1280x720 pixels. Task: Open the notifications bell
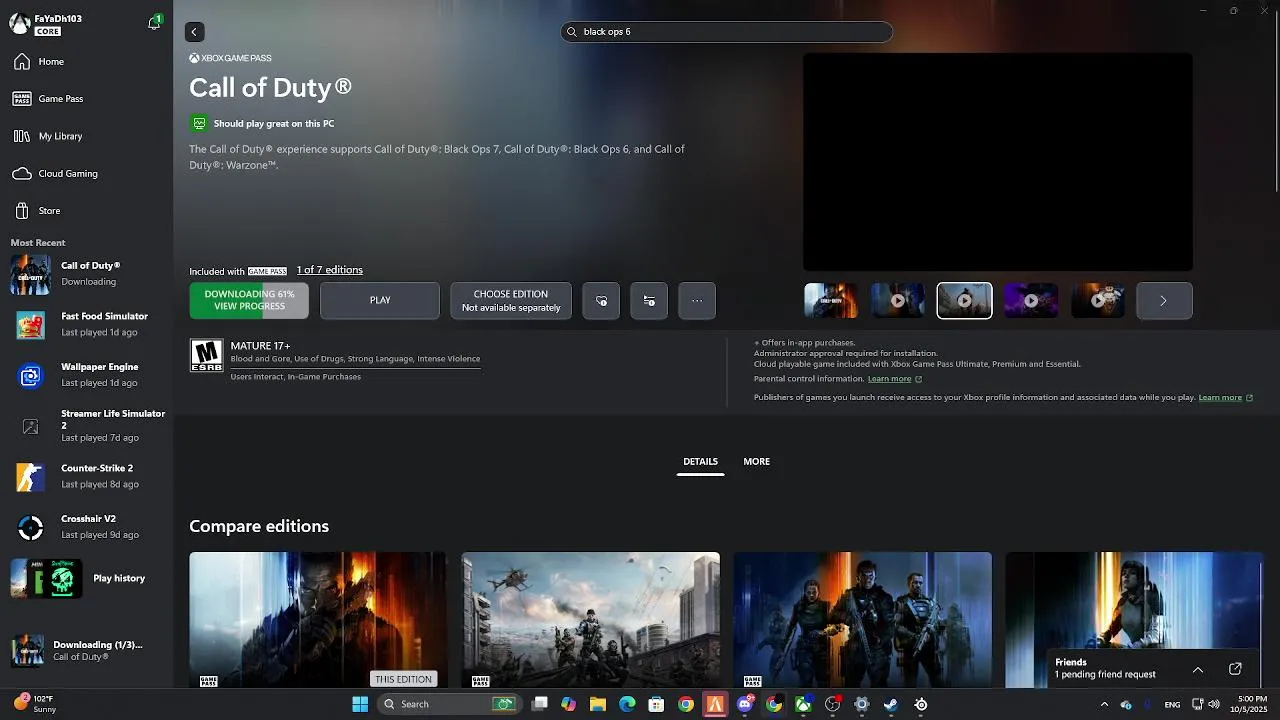click(x=154, y=22)
